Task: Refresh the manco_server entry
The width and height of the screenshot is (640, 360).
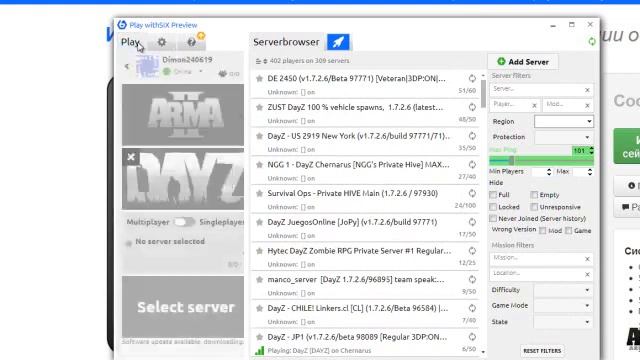Action: point(472,279)
